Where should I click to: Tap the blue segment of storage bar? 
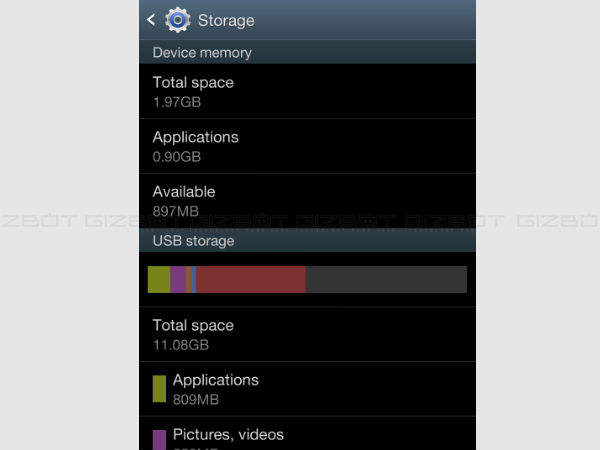coord(194,279)
